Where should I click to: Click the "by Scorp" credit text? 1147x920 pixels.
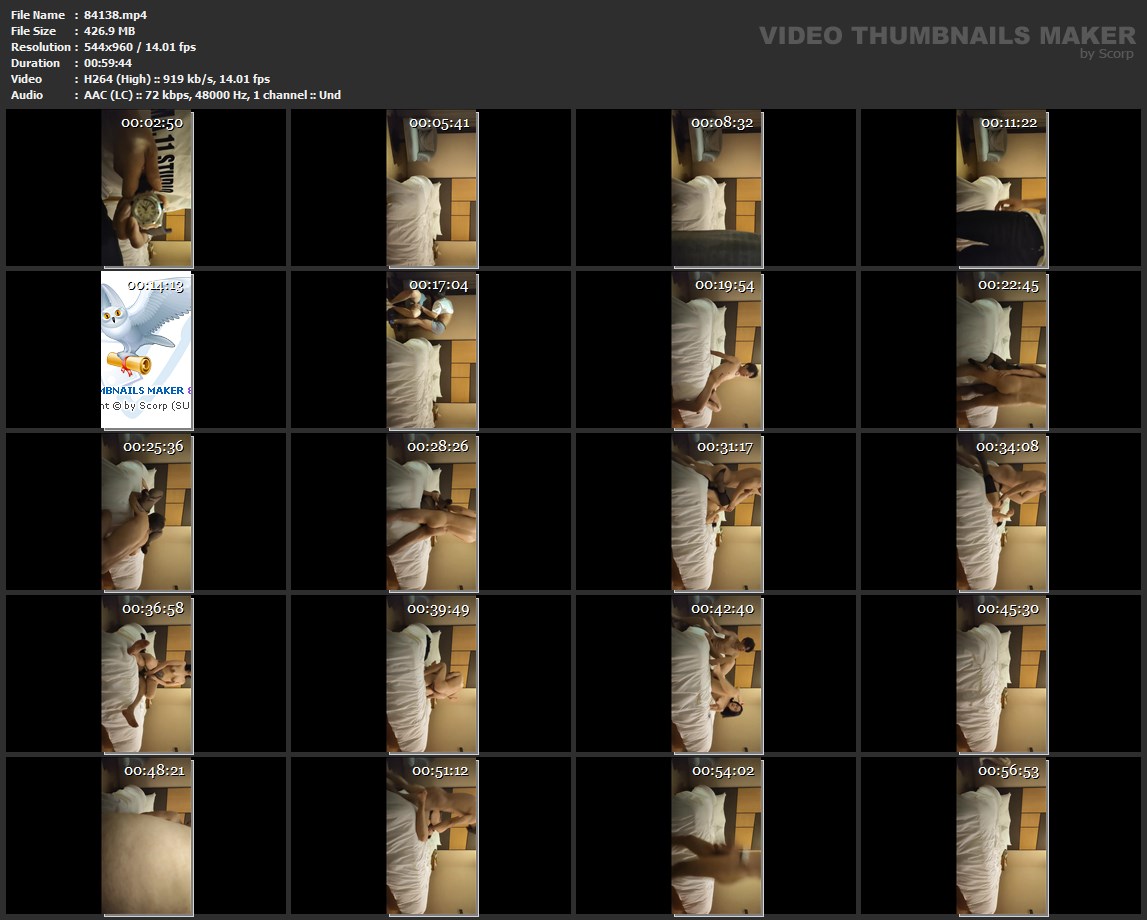pyautogui.click(x=1106, y=54)
